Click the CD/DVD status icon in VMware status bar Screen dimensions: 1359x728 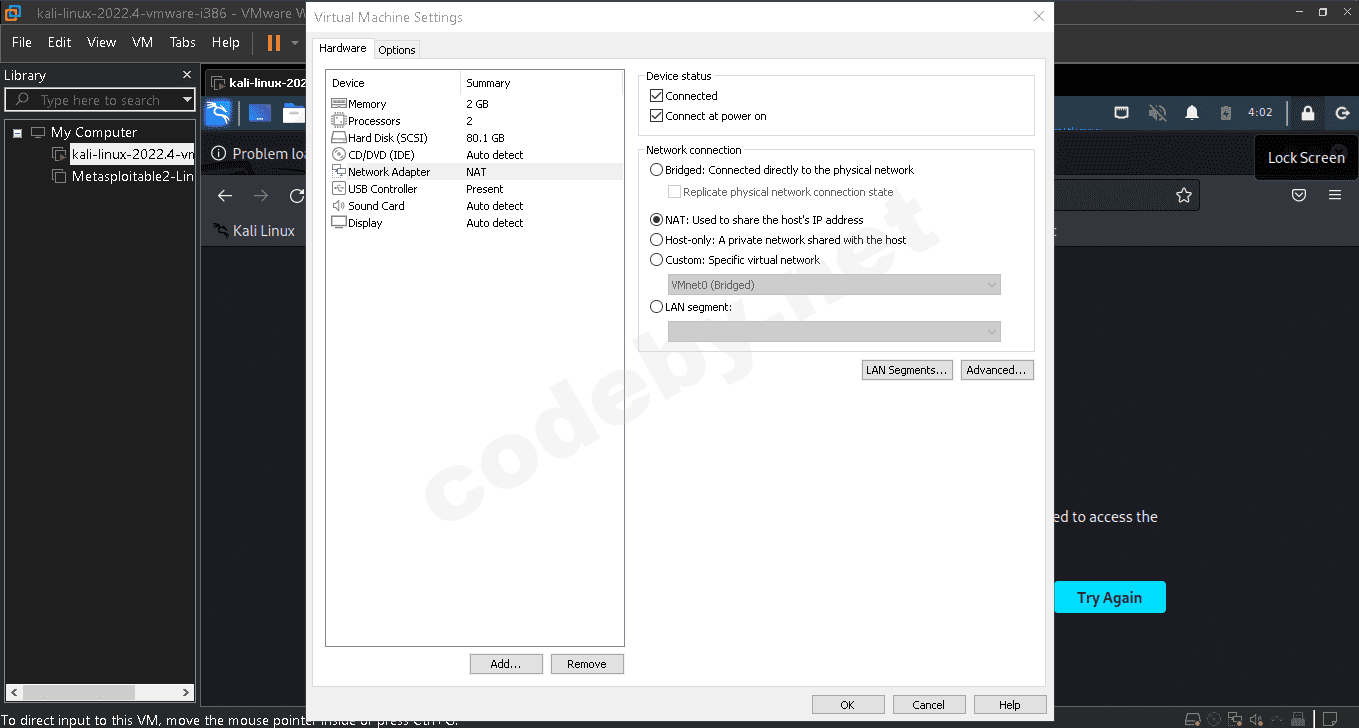coord(1214,719)
